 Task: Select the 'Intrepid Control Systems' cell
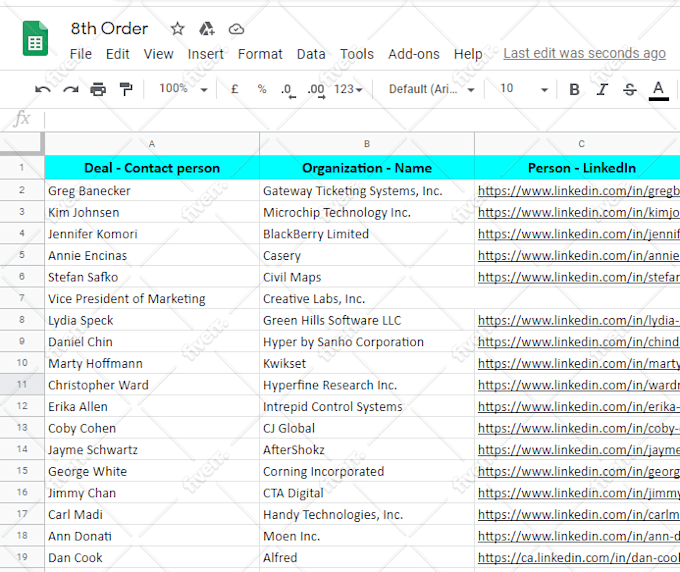click(x=367, y=406)
